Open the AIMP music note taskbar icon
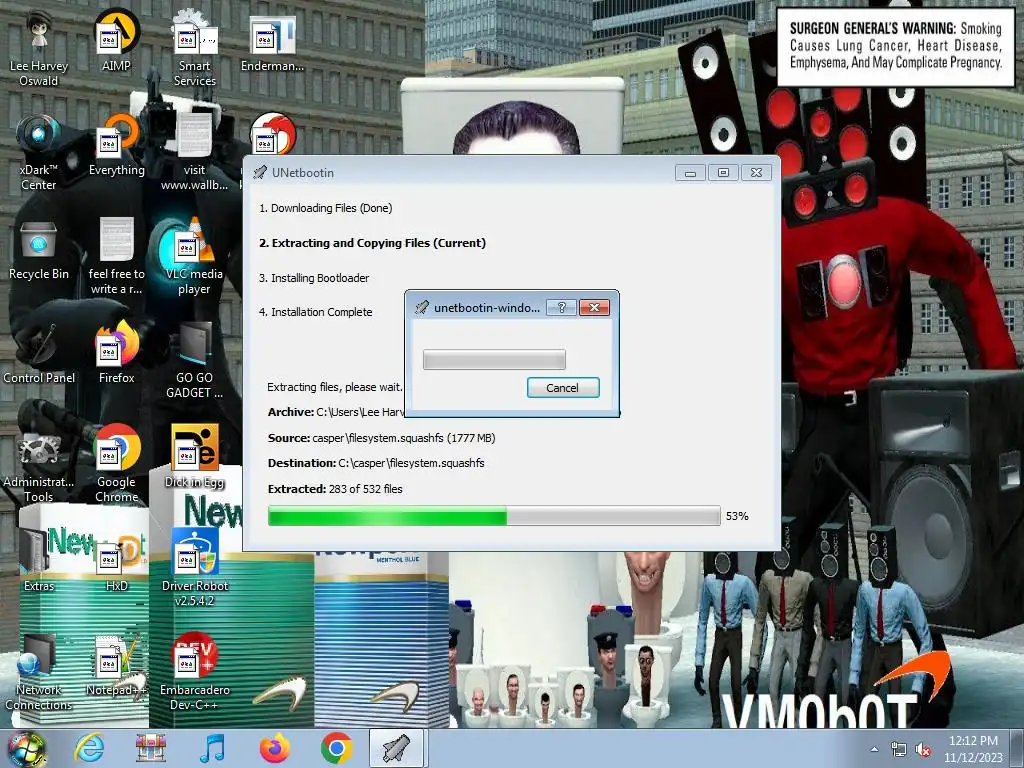This screenshot has height=768, width=1024. point(213,749)
